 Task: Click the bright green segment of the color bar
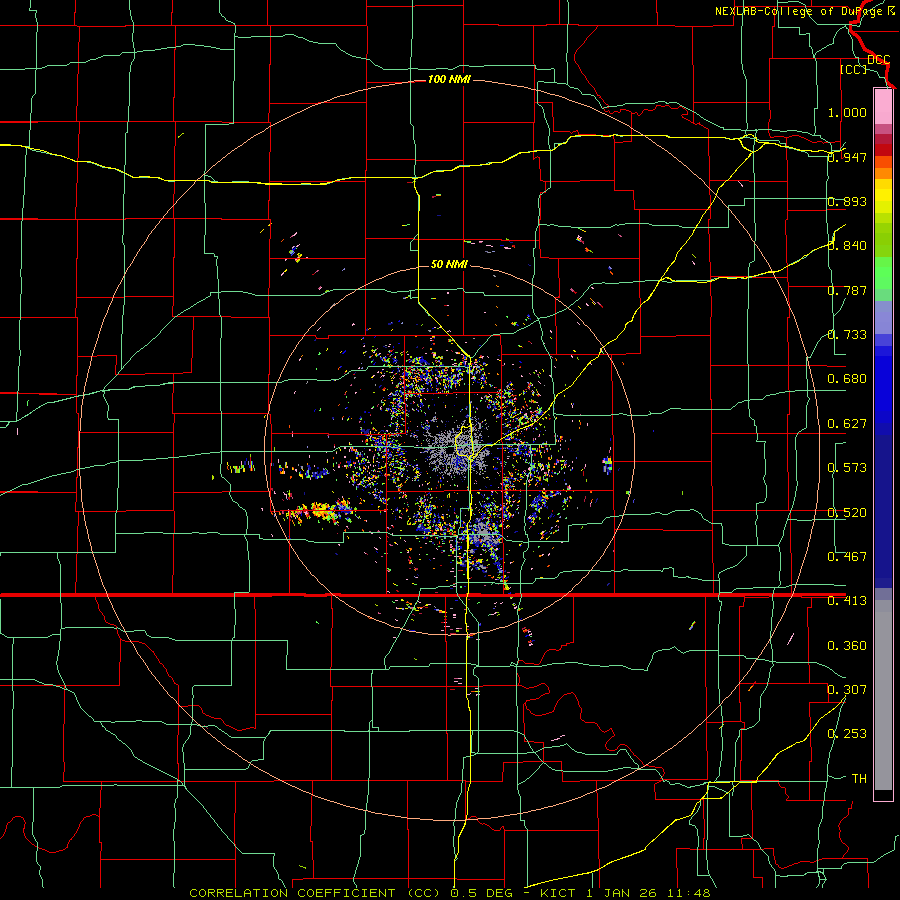point(883,273)
